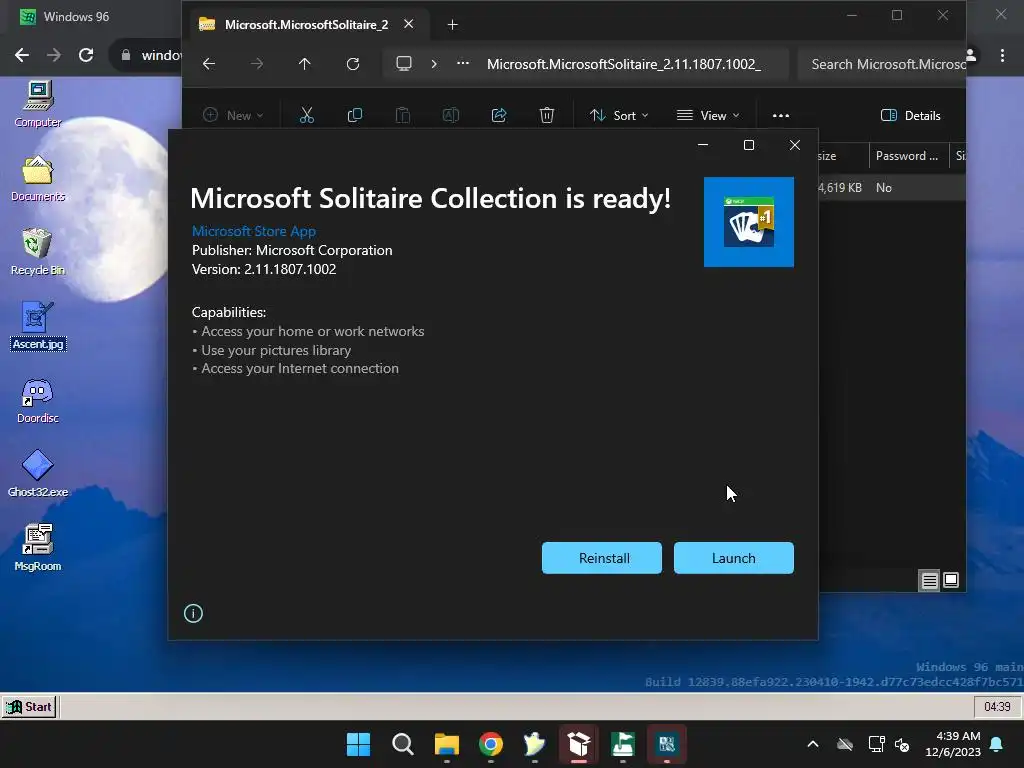Click the 04:39 clock in Windows 96 taskbar
Screen dimensions: 1024x768
tap(997, 707)
